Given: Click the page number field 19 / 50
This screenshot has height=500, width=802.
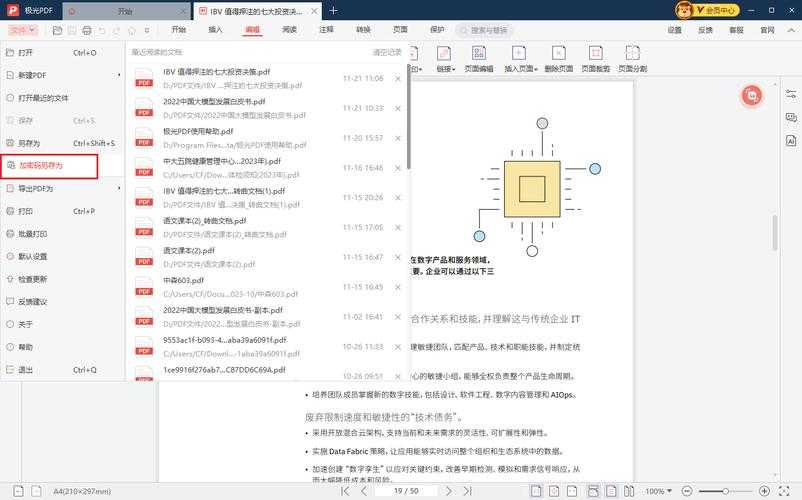Looking at the screenshot, I should [406, 491].
